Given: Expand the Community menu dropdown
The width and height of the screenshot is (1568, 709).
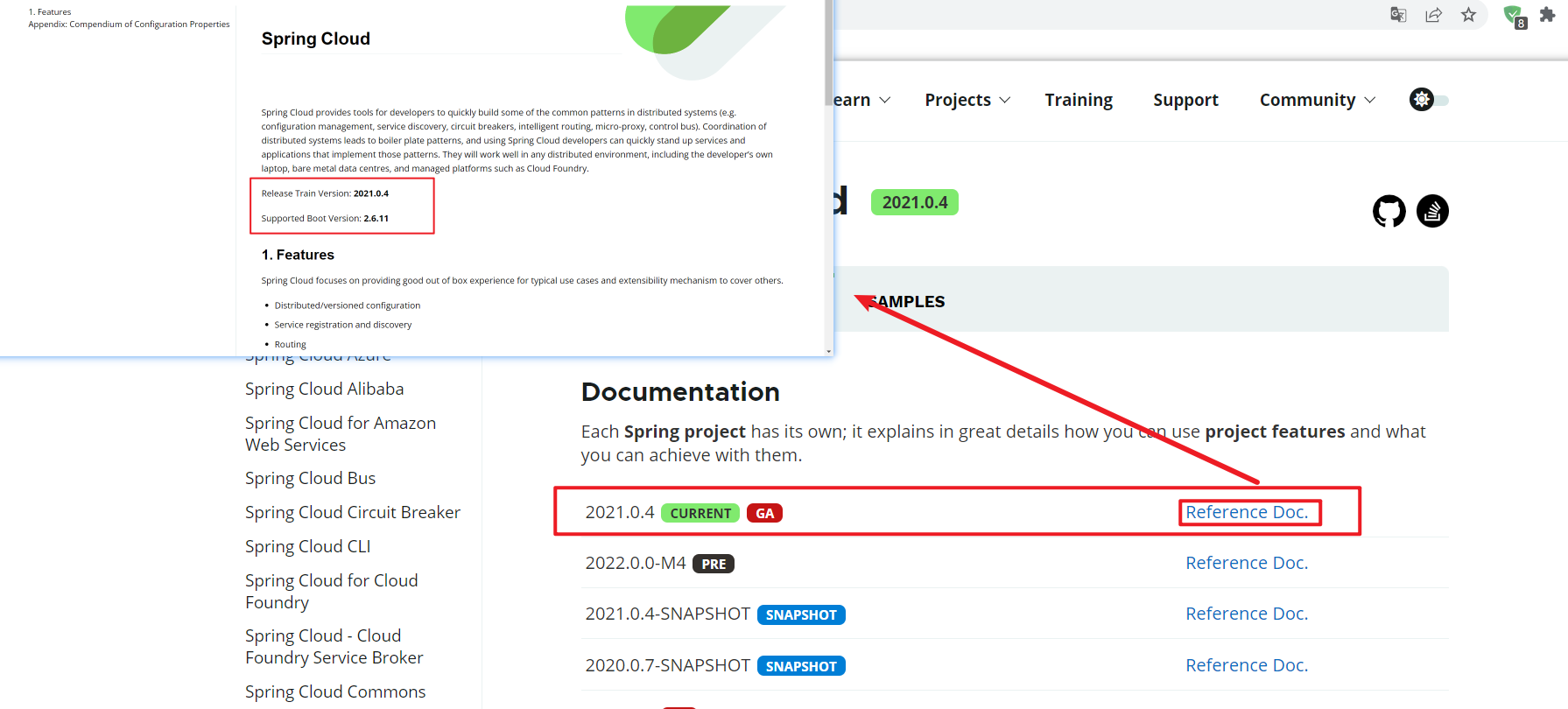Looking at the screenshot, I should 1318,100.
